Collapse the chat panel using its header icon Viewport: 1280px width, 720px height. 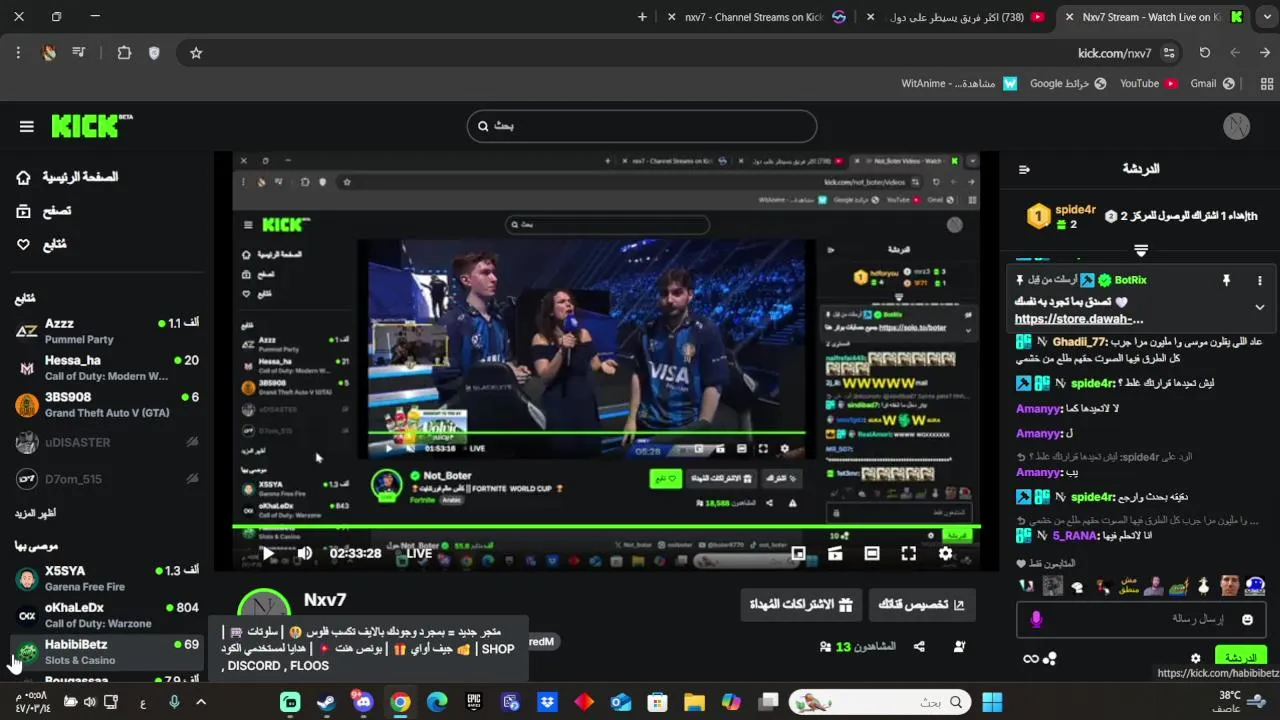coord(1024,169)
